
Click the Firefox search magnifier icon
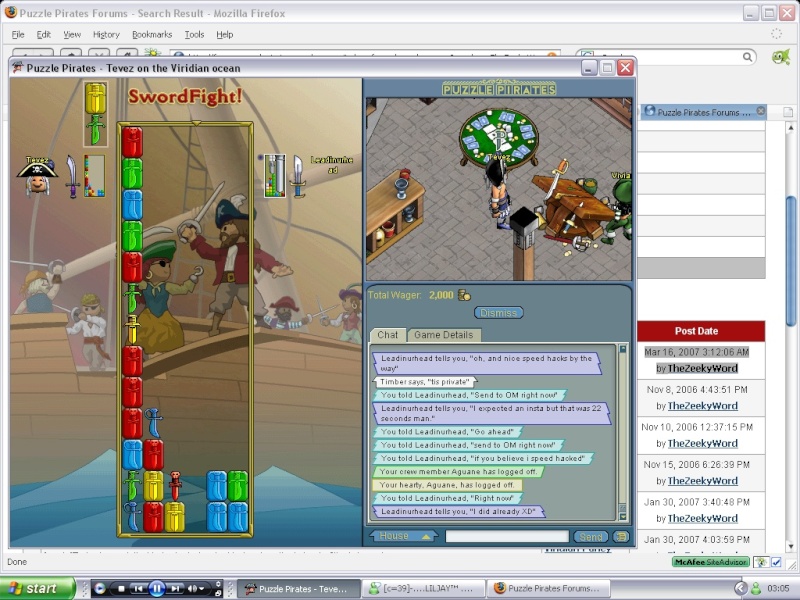point(747,57)
